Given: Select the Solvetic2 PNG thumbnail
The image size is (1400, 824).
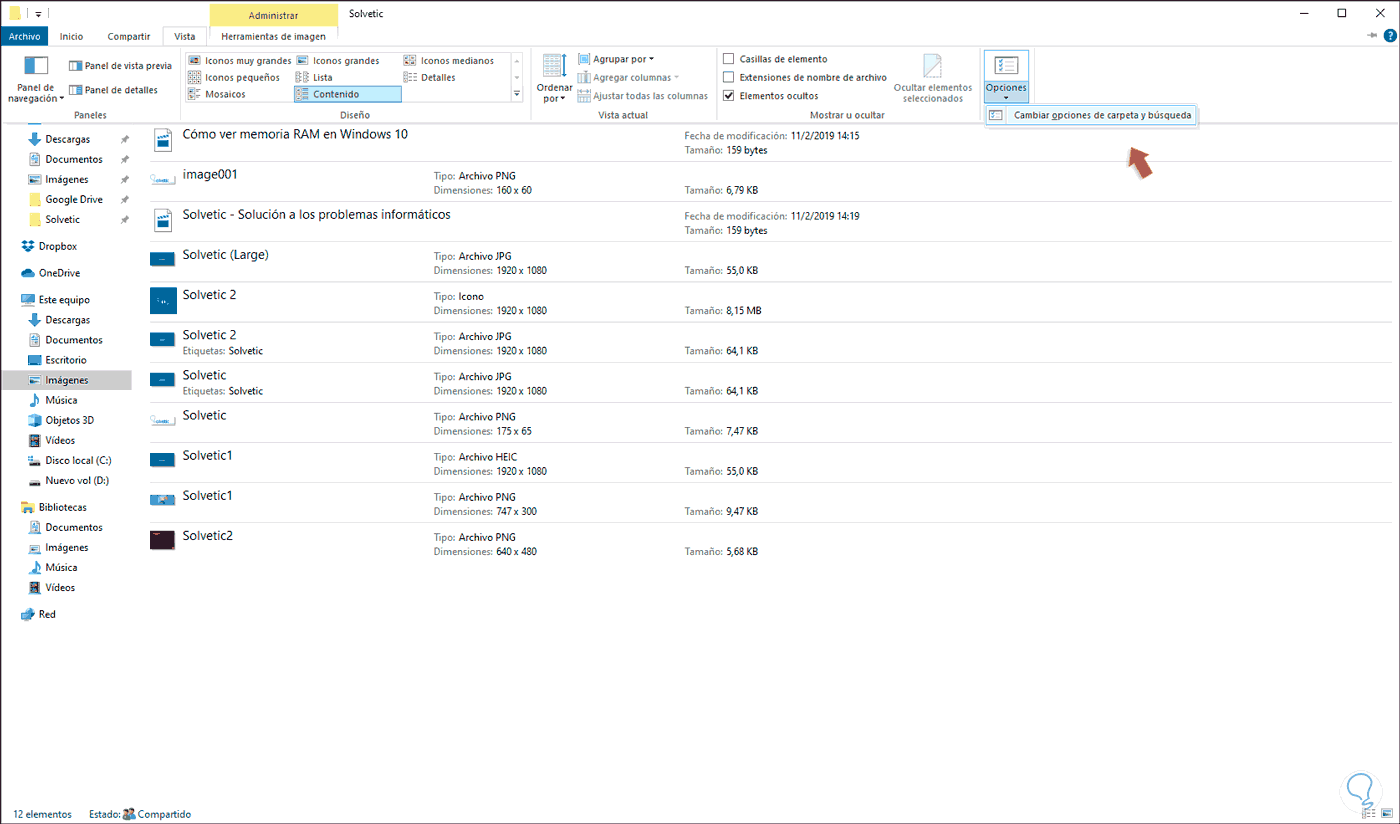Looking at the screenshot, I should point(162,540).
